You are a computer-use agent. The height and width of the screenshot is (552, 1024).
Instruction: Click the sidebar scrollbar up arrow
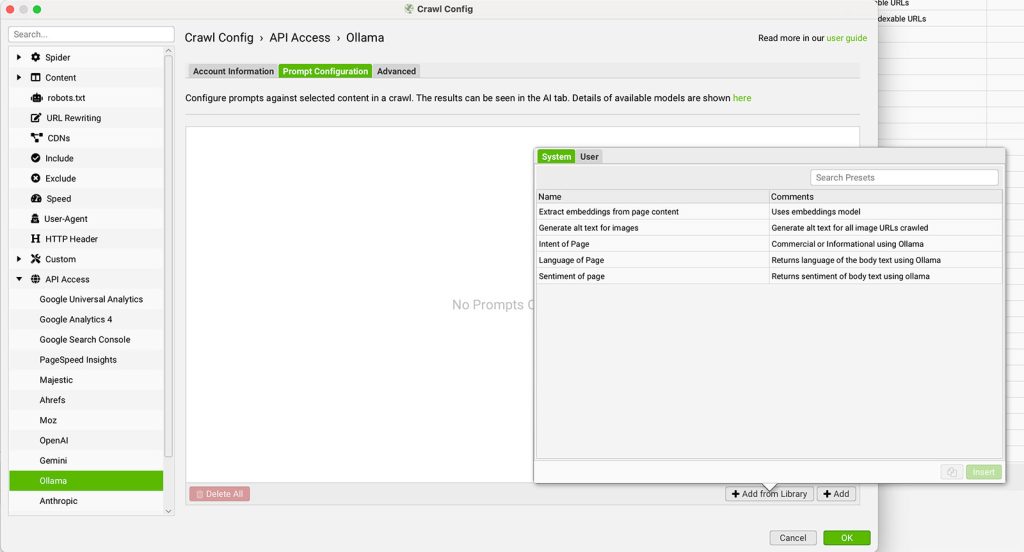(x=168, y=51)
